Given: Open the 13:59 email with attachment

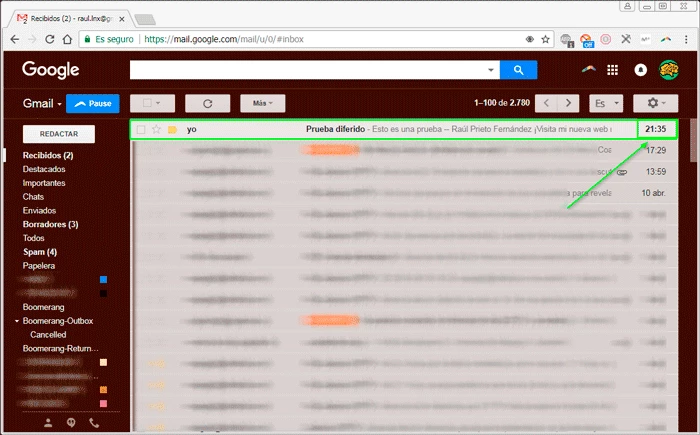Looking at the screenshot, I should click(x=404, y=172).
